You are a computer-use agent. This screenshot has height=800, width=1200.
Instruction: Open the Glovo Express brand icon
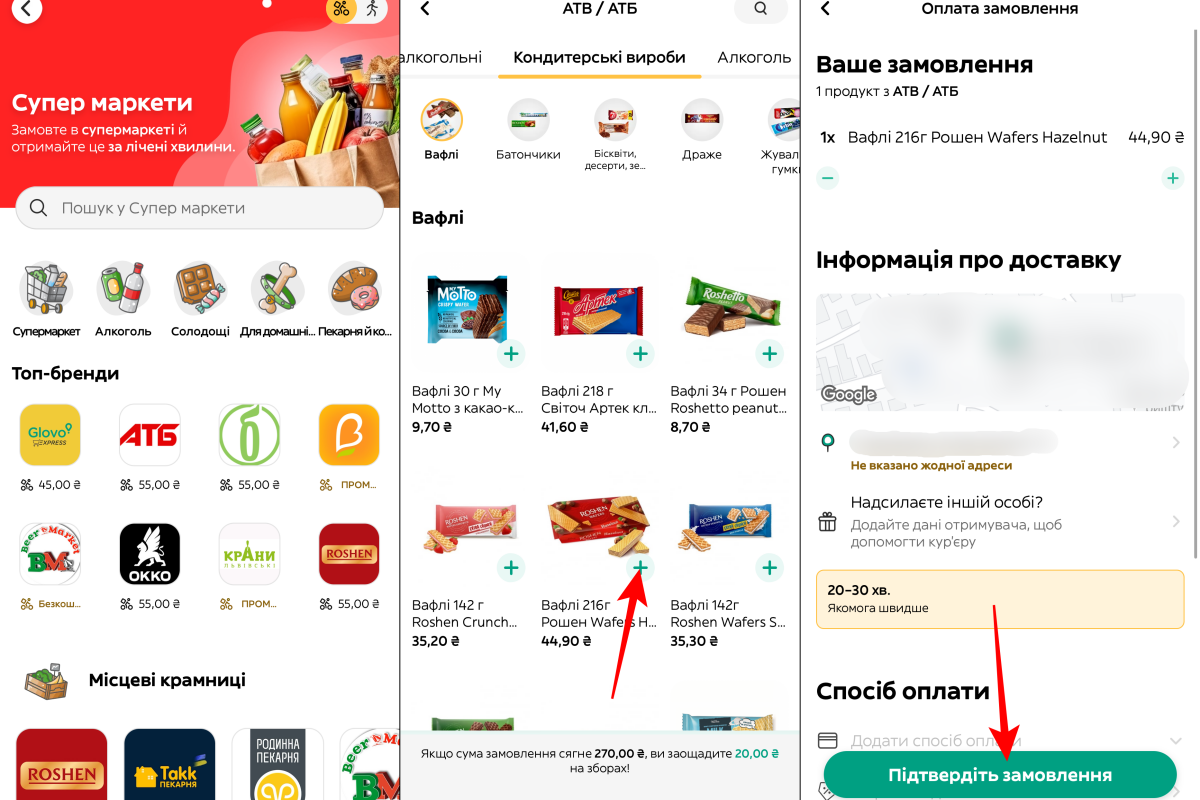click(49, 435)
